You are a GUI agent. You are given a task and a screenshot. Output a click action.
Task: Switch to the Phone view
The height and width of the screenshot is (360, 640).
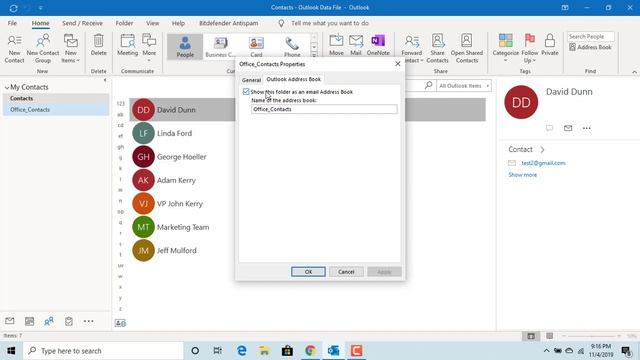point(292,46)
